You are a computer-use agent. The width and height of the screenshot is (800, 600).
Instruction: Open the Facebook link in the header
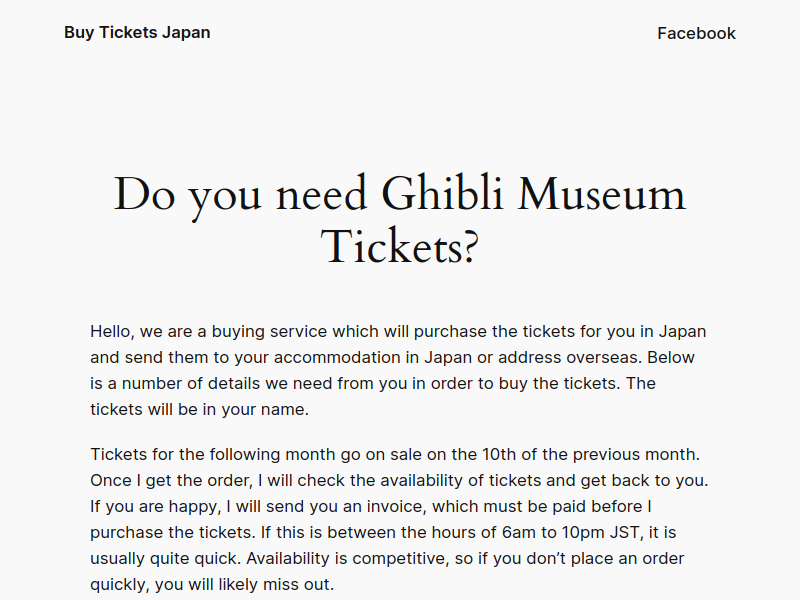pyautogui.click(x=696, y=33)
